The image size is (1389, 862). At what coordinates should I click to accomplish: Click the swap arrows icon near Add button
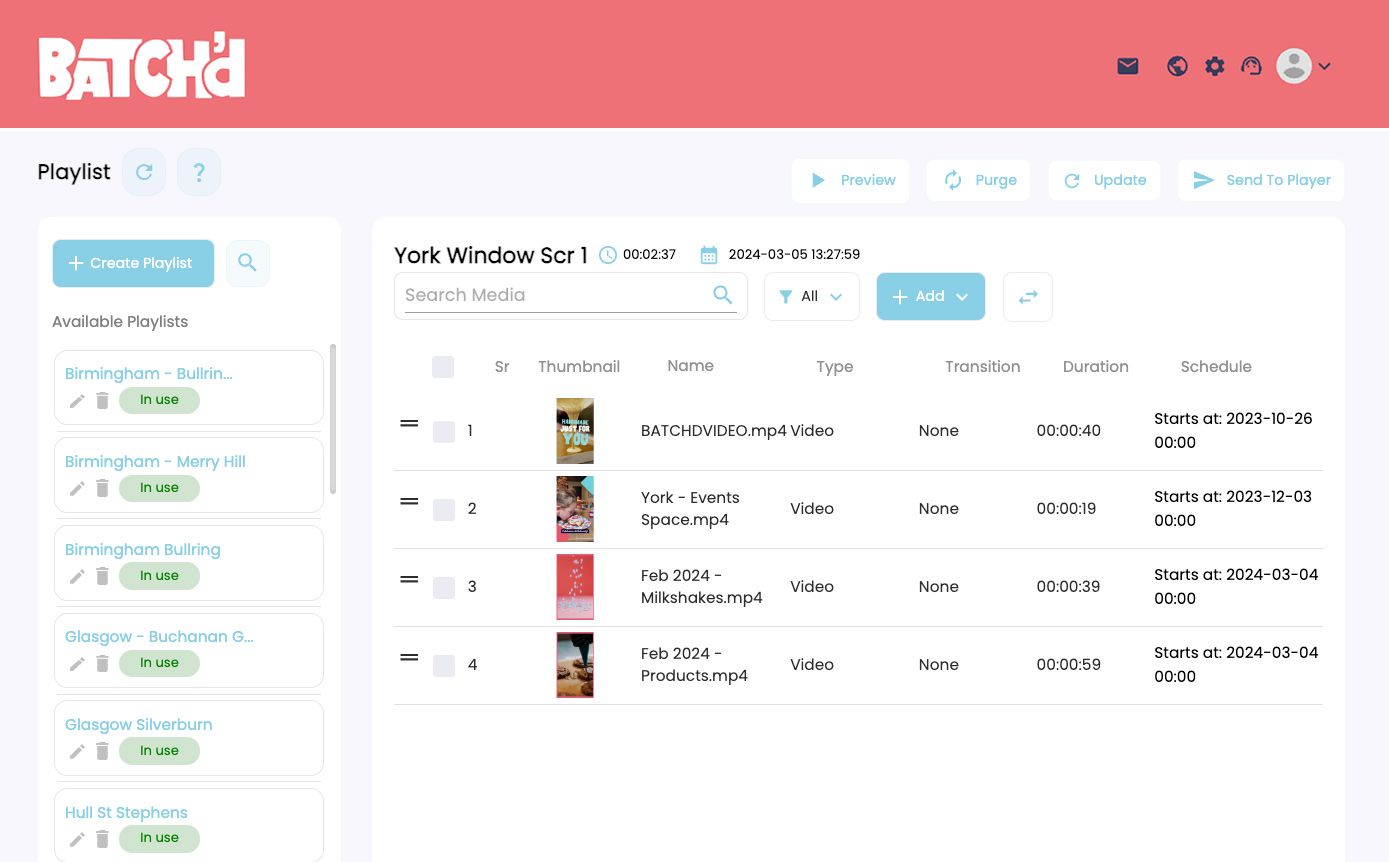pyautogui.click(x=1027, y=296)
